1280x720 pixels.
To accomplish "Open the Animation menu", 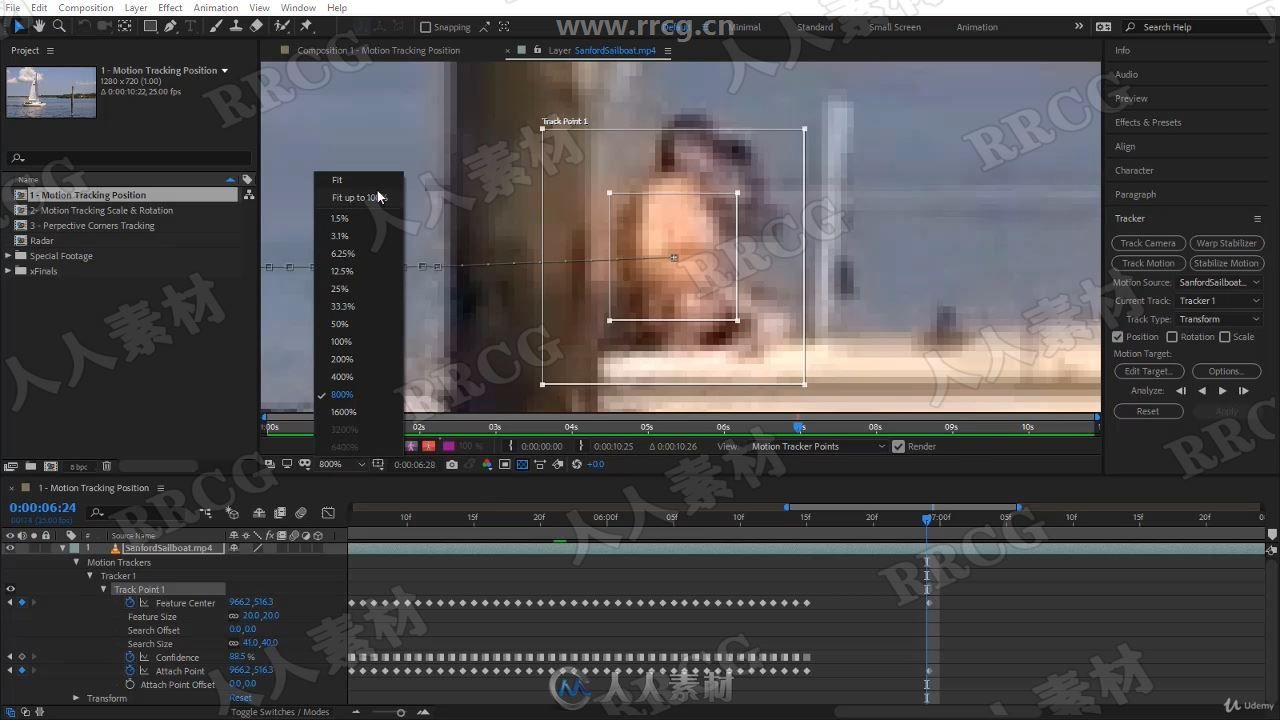I will [215, 7].
